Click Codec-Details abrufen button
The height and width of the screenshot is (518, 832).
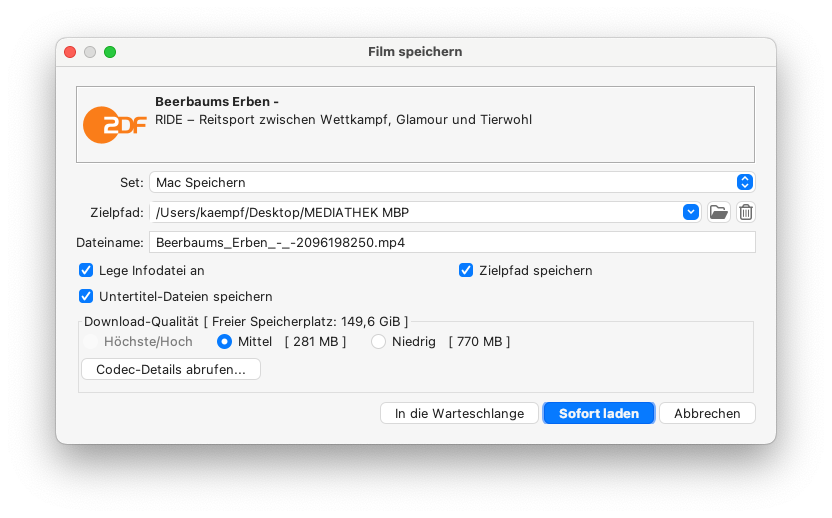coord(171,369)
